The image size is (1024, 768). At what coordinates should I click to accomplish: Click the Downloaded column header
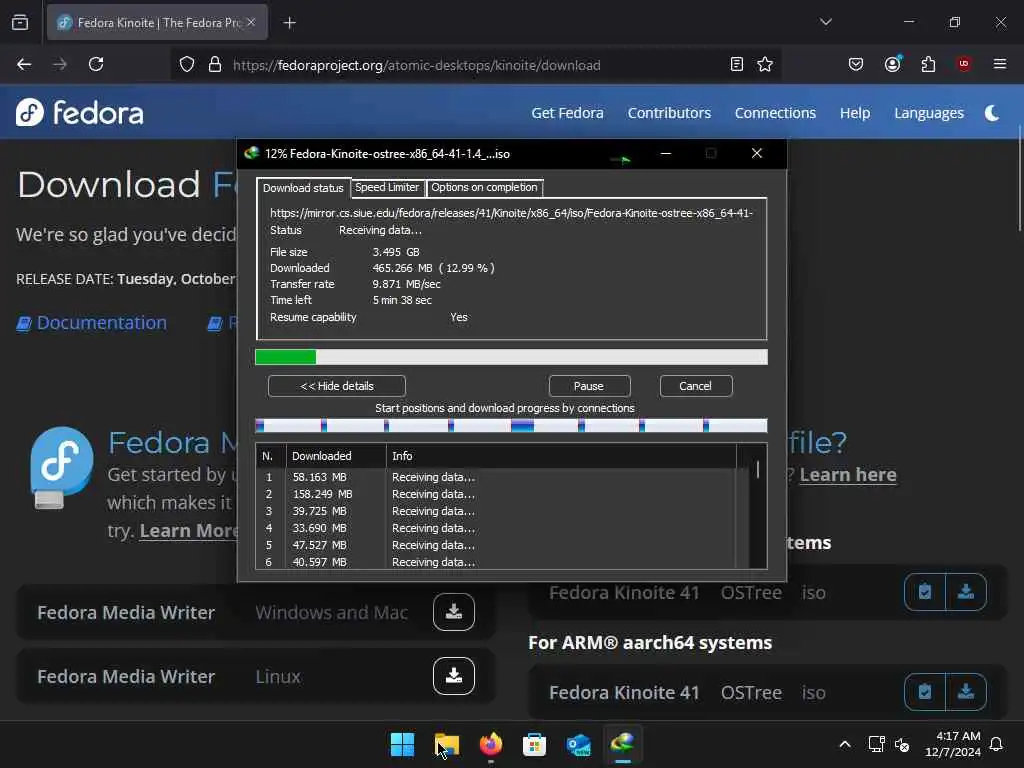point(336,456)
